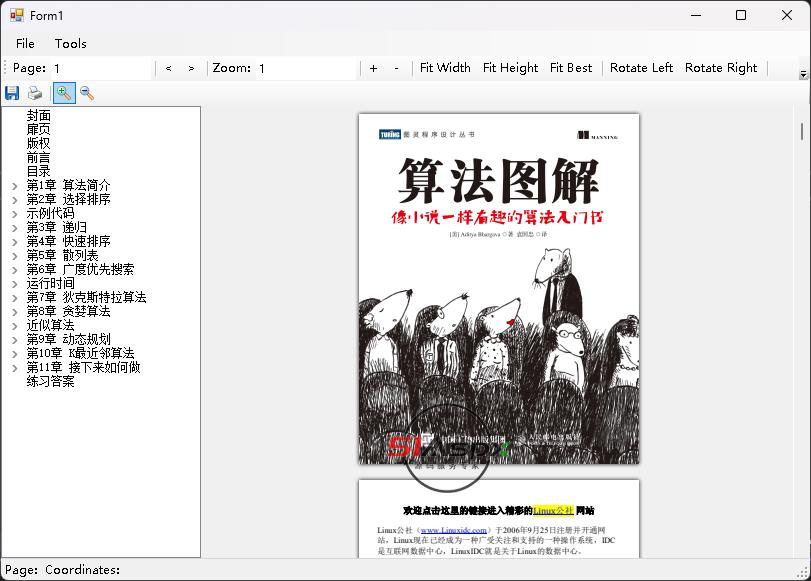Expand the 示例代码 node

click(15, 214)
